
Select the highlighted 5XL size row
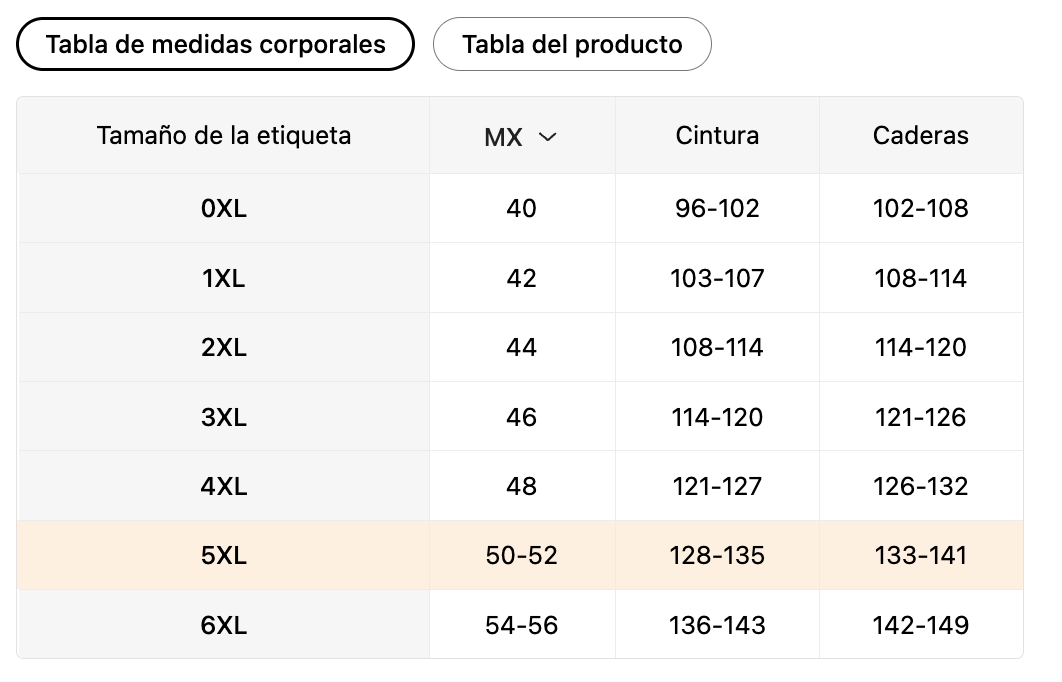[x=224, y=555]
